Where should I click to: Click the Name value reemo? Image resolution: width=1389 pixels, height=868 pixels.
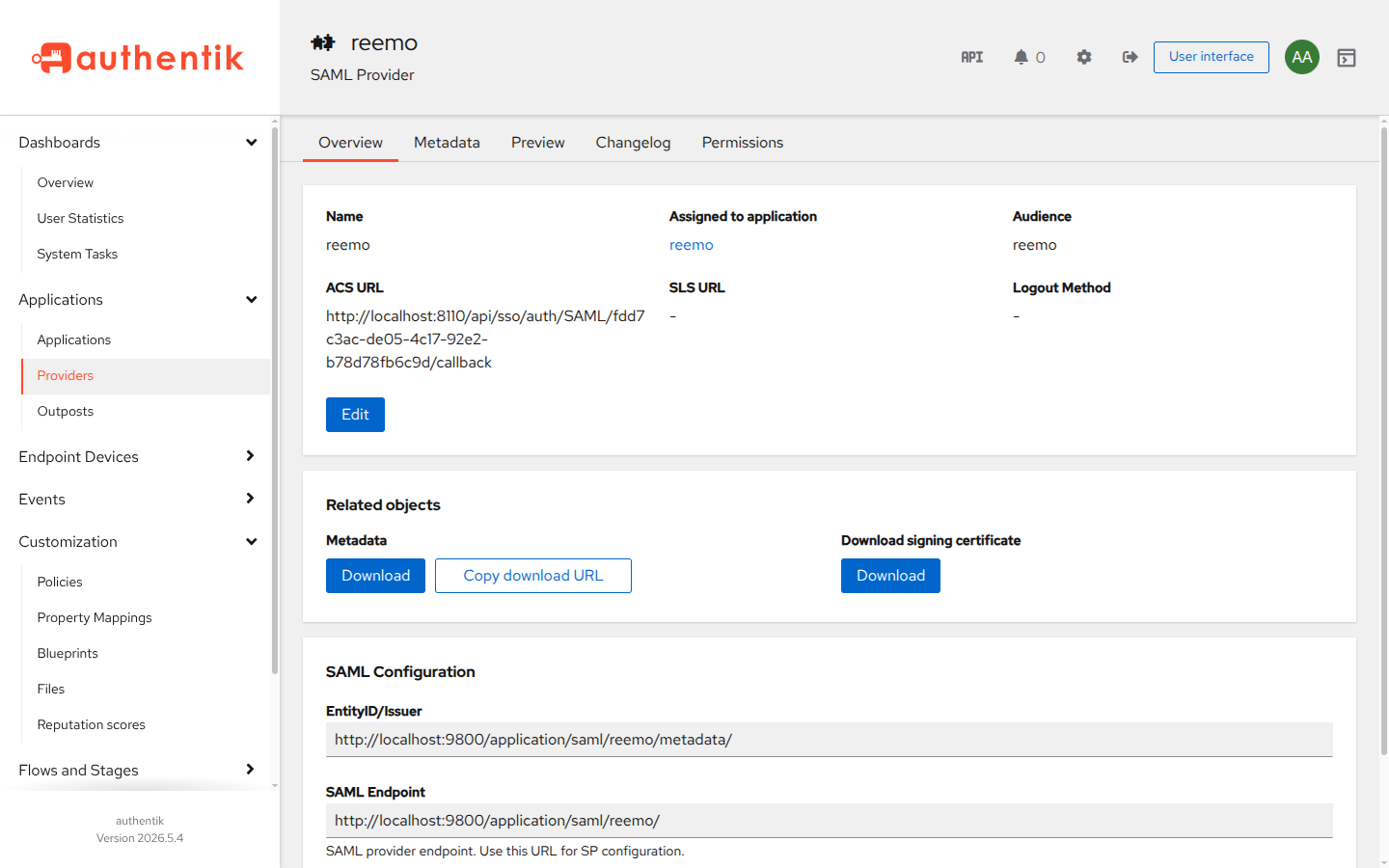click(x=348, y=245)
